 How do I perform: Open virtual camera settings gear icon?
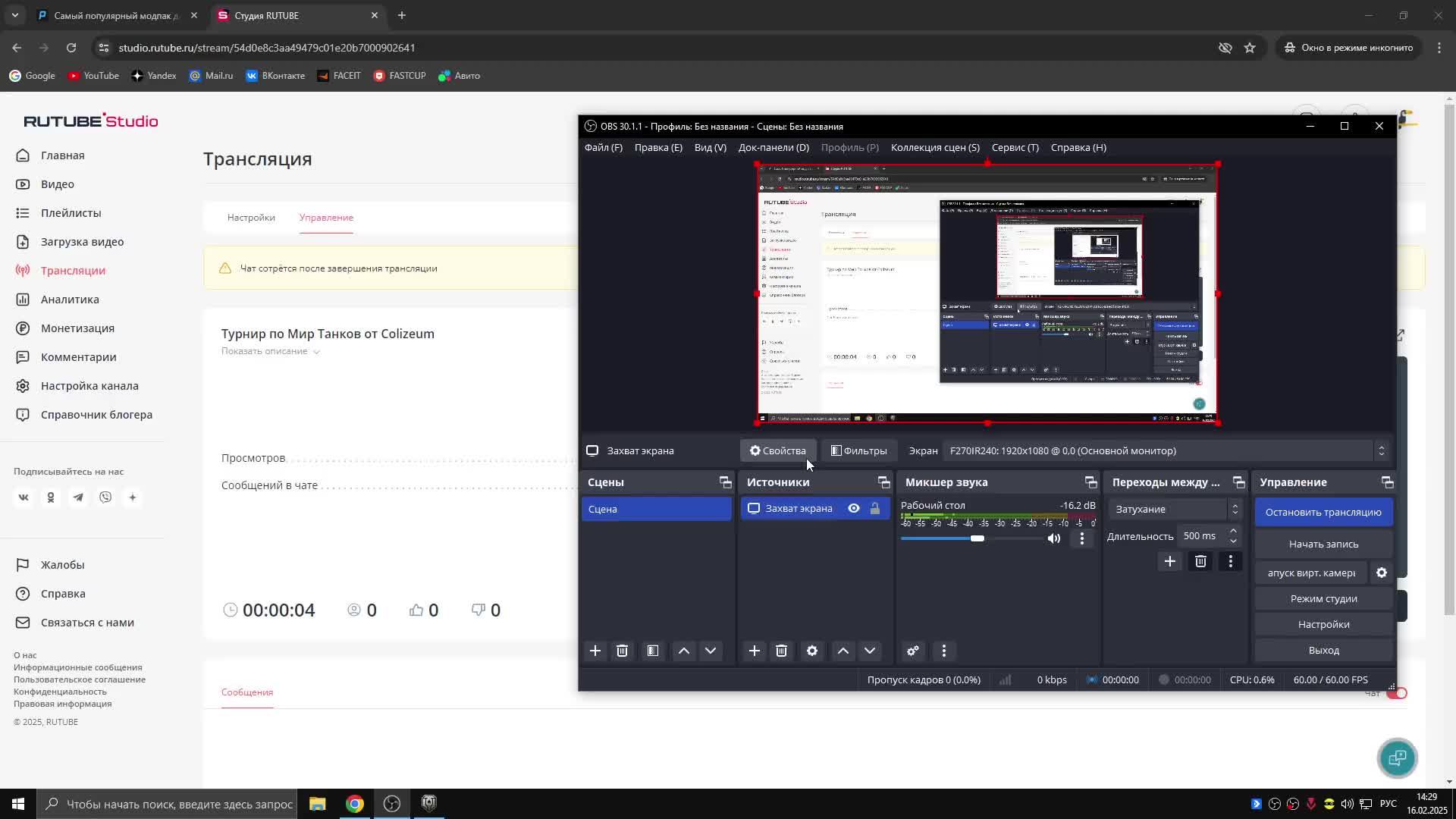click(x=1382, y=573)
